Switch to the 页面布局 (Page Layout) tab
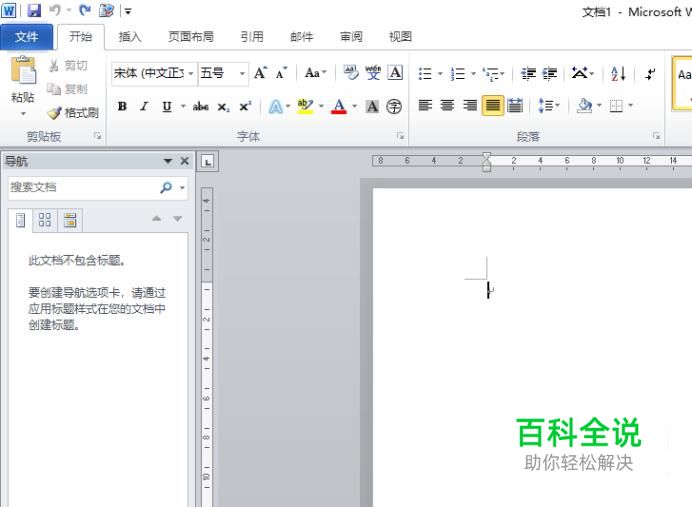Viewport: 692px width, 507px height. pos(191,37)
